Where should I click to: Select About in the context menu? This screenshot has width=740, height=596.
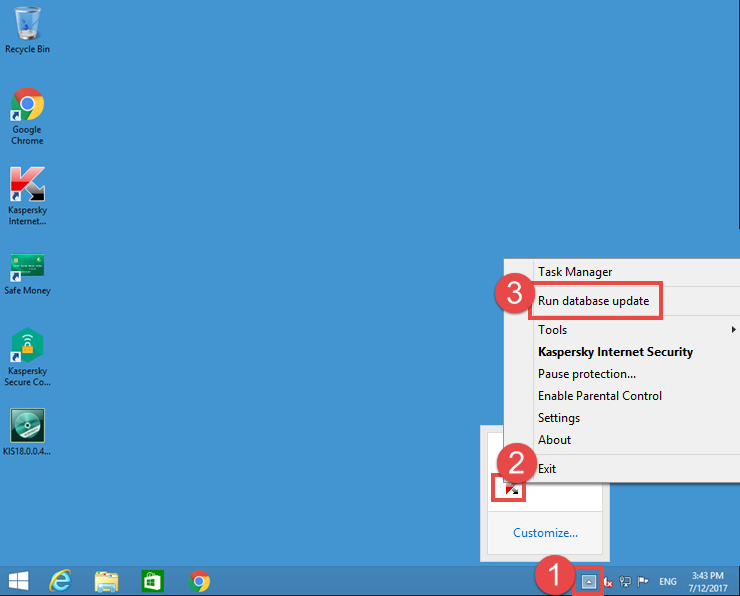pos(622,440)
